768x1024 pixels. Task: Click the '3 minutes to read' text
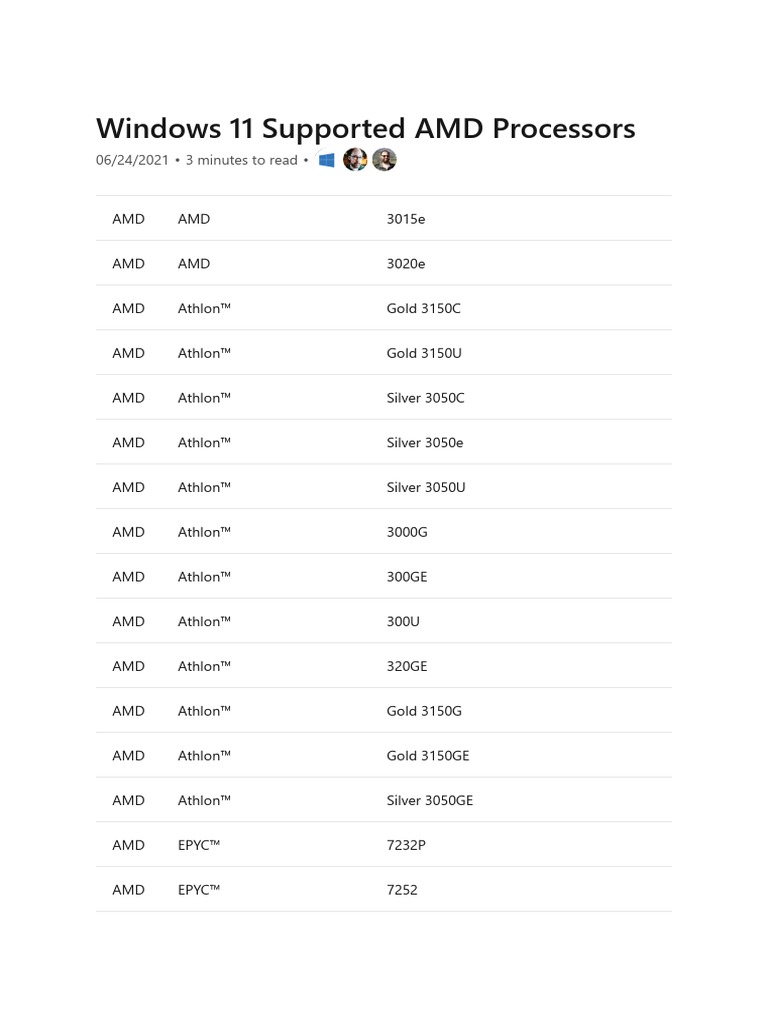[x=241, y=160]
